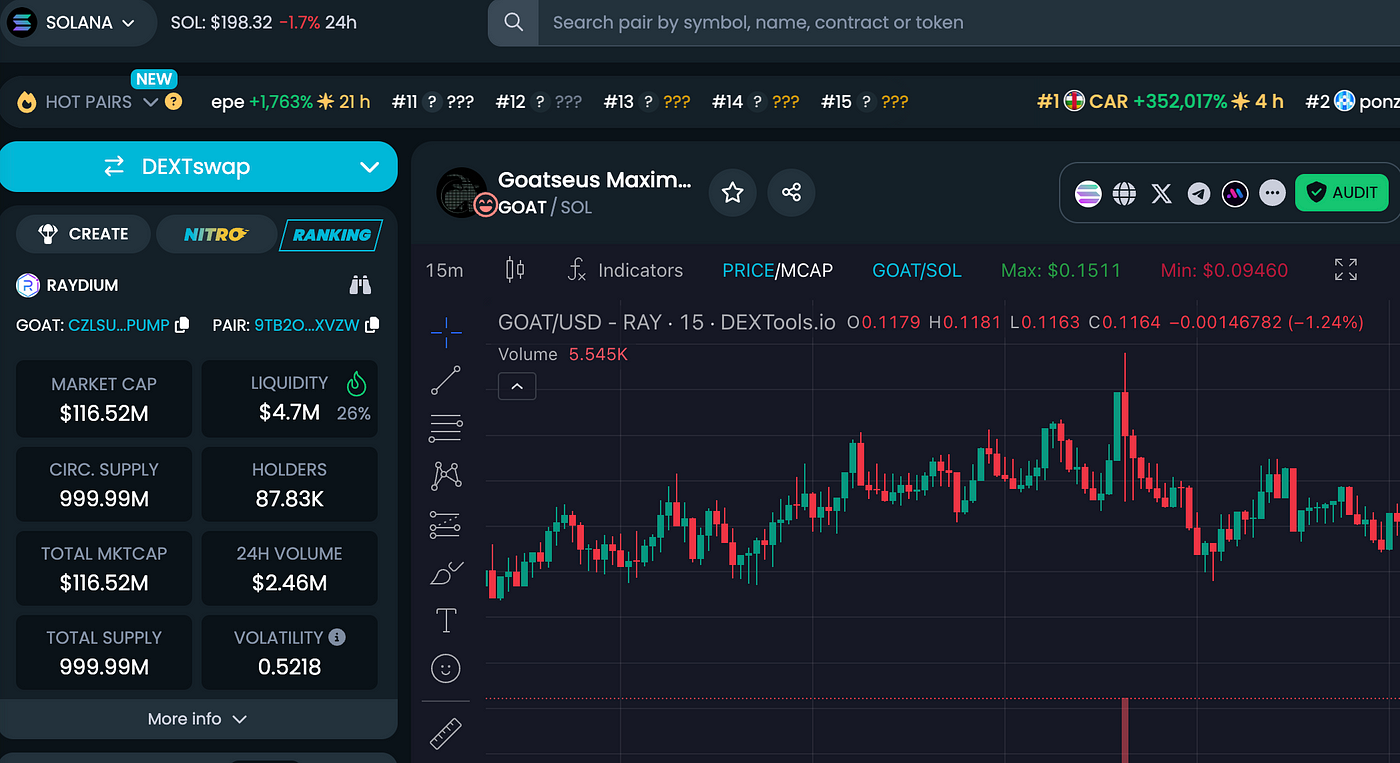Image resolution: width=1400 pixels, height=763 pixels.
Task: Click the search pair input field
Action: 968,22
